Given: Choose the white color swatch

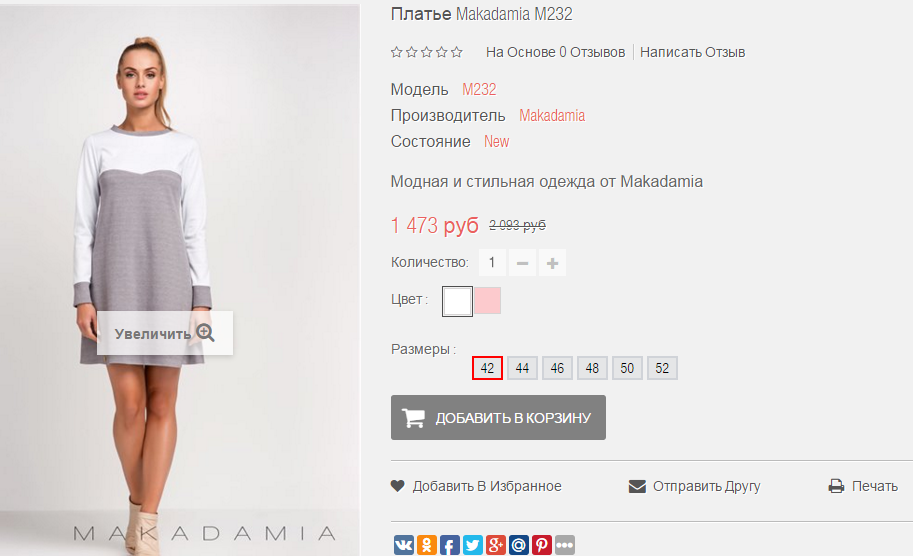Looking at the screenshot, I should click(x=457, y=301).
